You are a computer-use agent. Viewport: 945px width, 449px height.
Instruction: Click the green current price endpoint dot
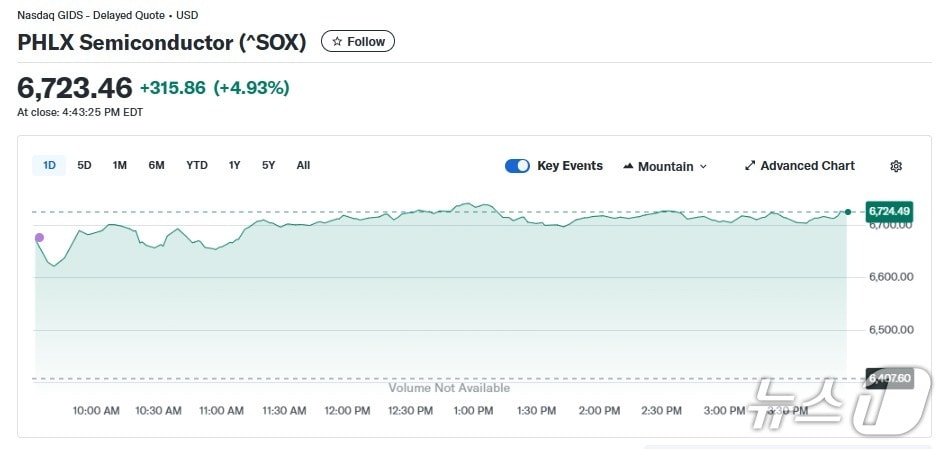coord(848,212)
